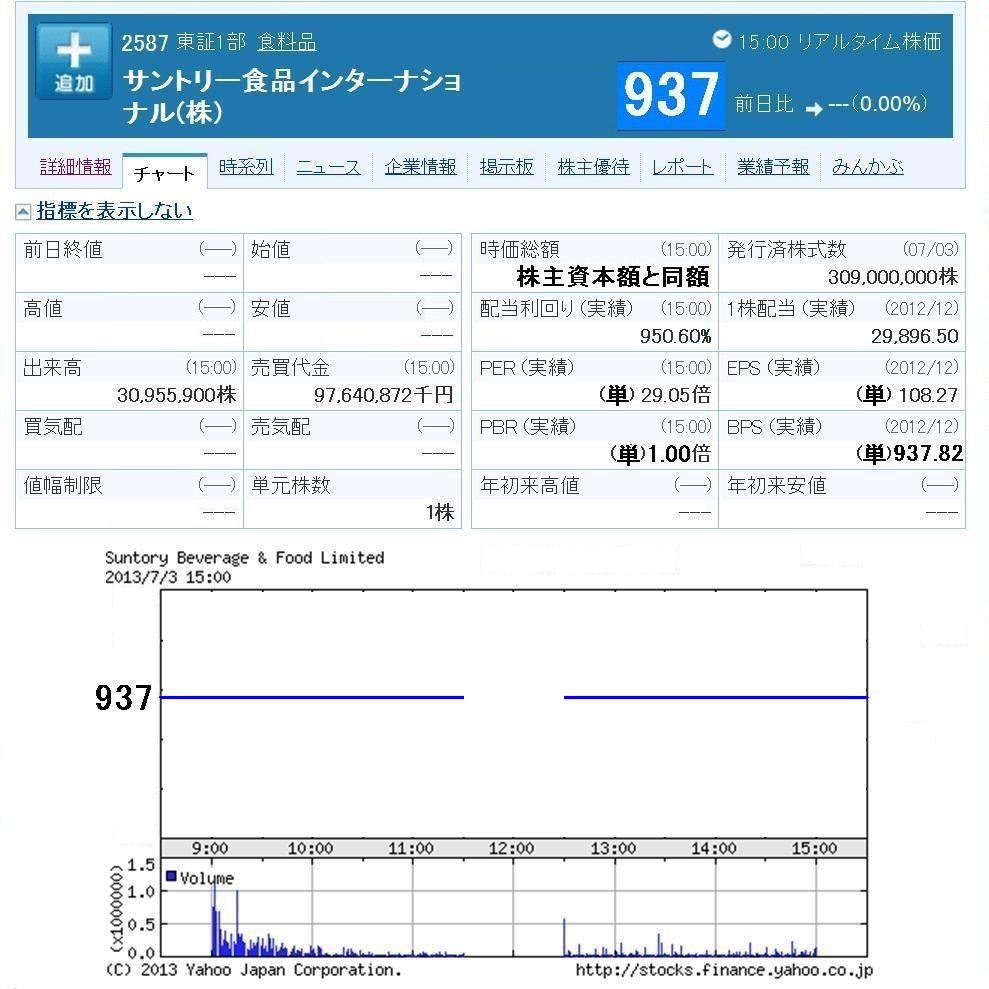This screenshot has height=989, width=989.
Task: Click the 買気配 label
Action: click(x=53, y=426)
